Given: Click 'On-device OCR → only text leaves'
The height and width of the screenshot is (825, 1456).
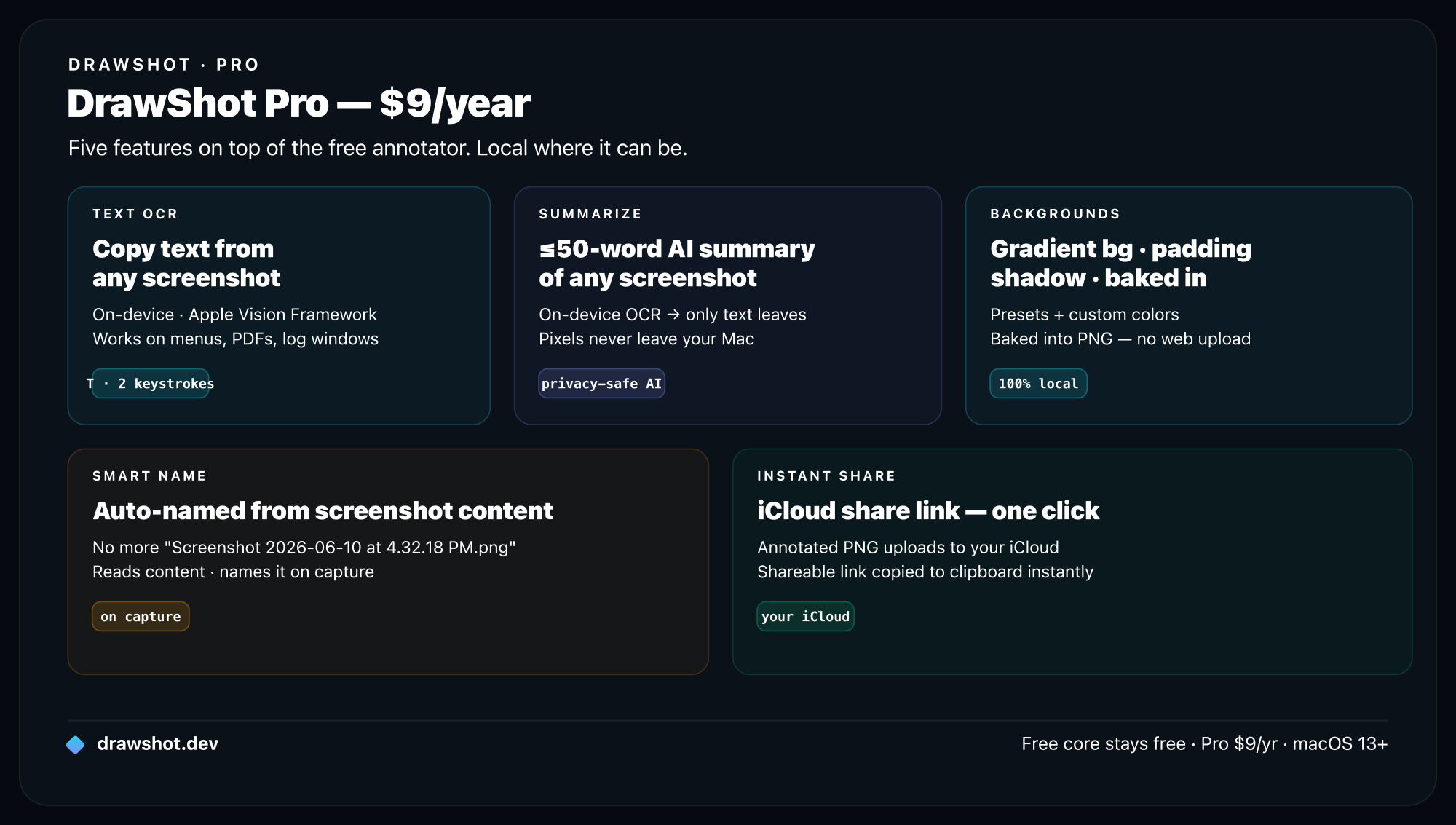Looking at the screenshot, I should [x=673, y=315].
